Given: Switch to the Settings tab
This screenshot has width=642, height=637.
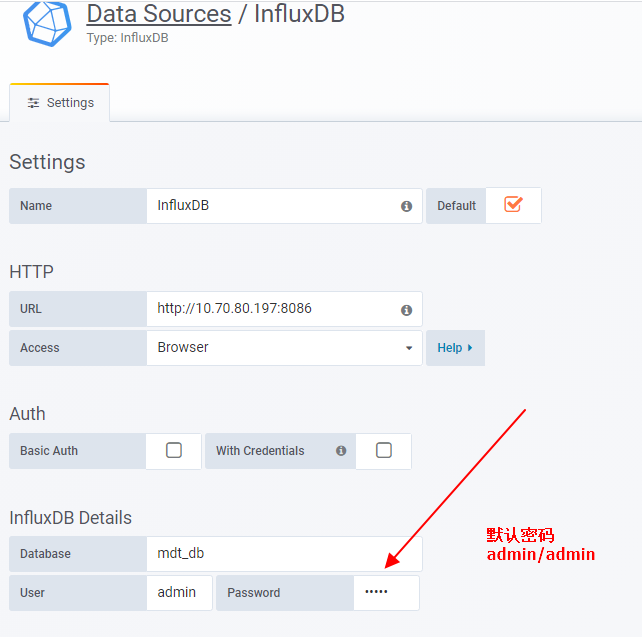Looking at the screenshot, I should (60, 103).
